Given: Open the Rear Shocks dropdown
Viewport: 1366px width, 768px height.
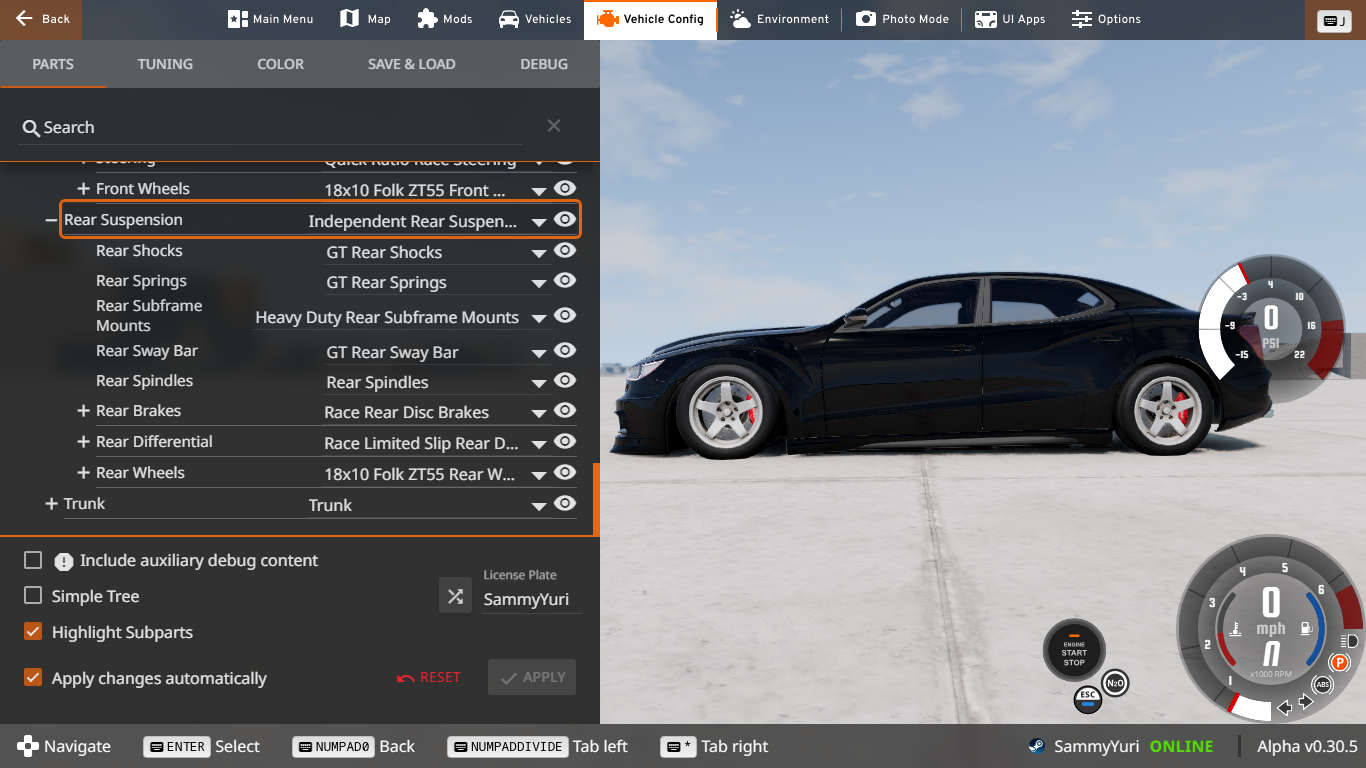Looking at the screenshot, I should coord(539,251).
